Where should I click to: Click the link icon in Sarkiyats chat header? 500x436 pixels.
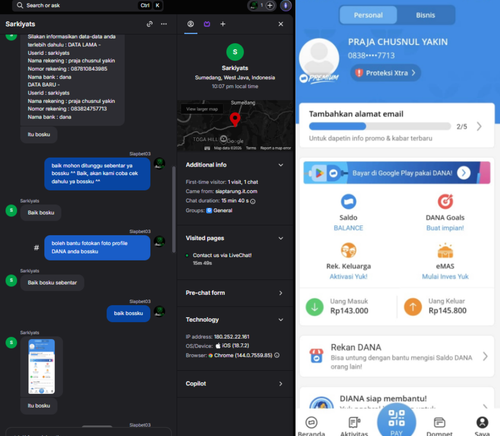[150, 24]
